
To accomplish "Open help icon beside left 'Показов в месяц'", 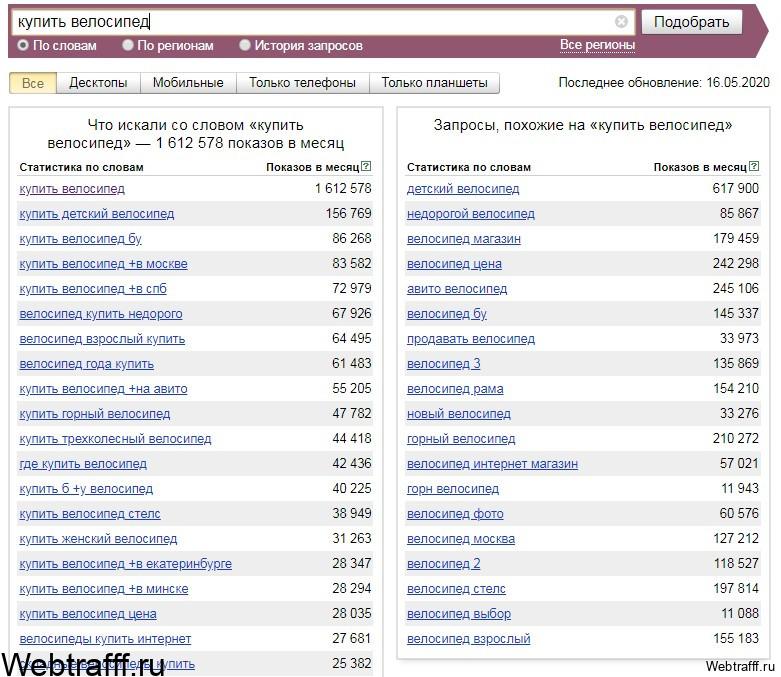I will 366,166.
